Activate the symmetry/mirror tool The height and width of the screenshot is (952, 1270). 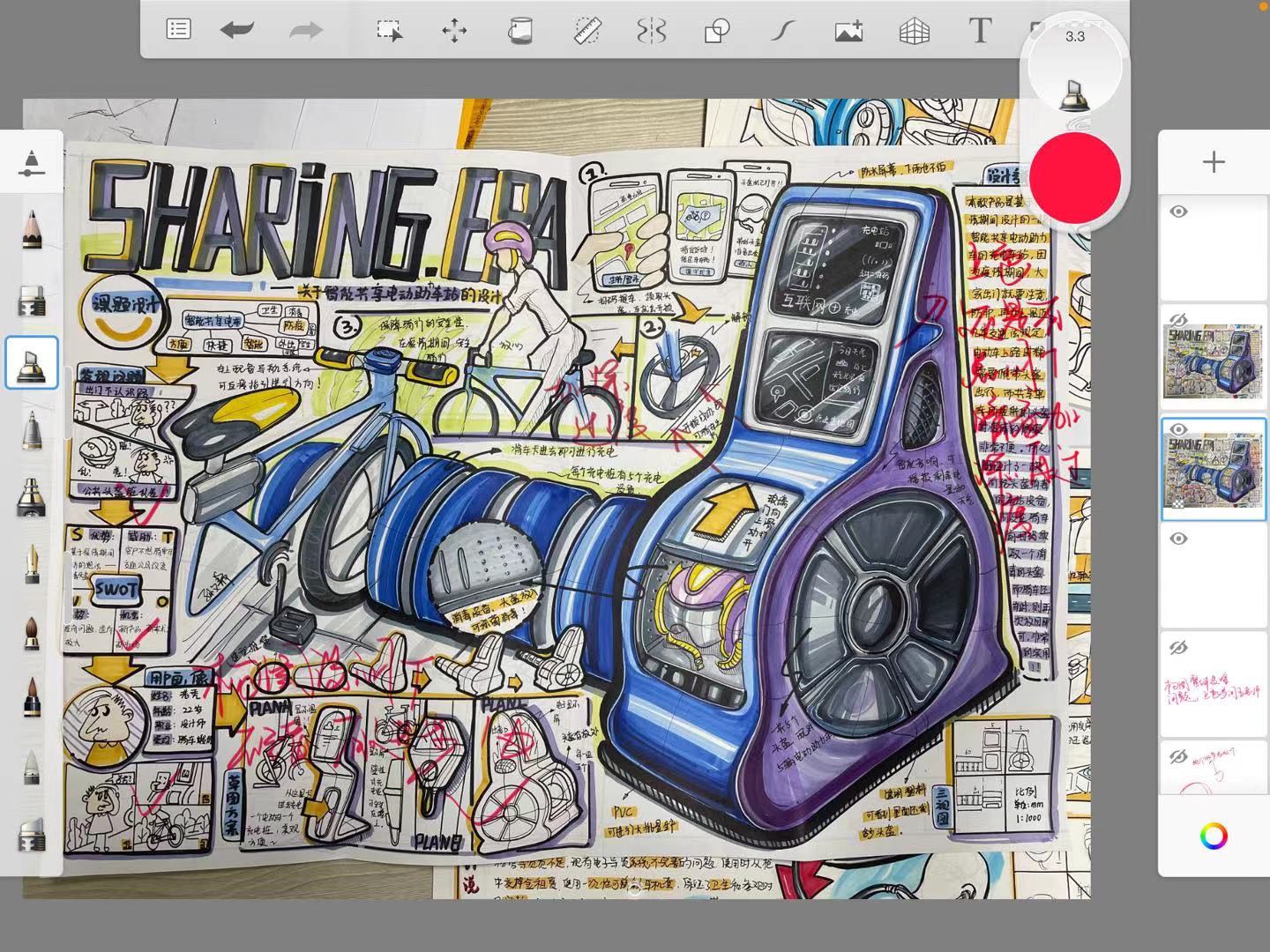(652, 29)
